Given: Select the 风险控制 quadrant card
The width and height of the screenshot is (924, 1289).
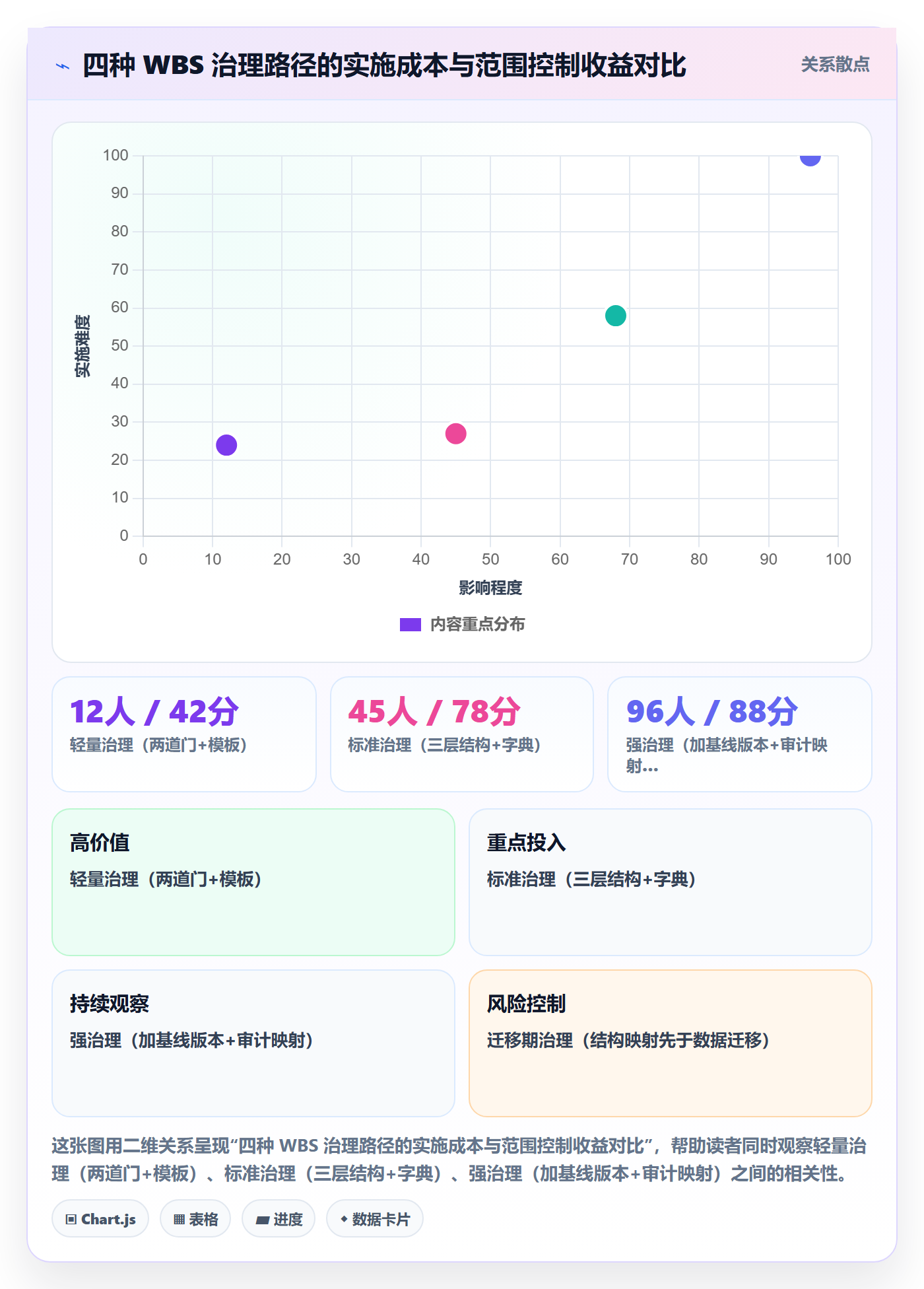Looking at the screenshot, I should point(671,1043).
